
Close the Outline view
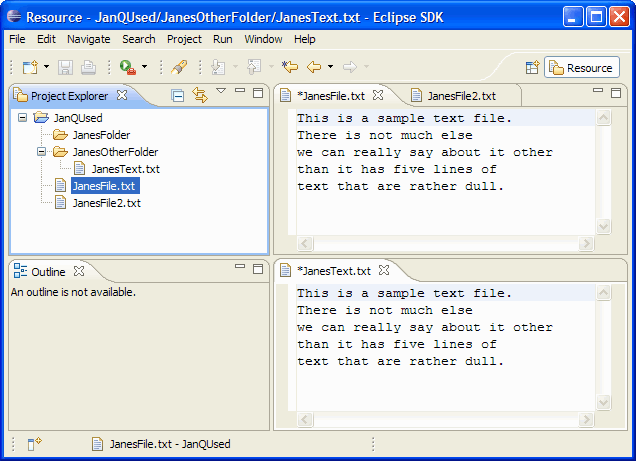pos(79,271)
